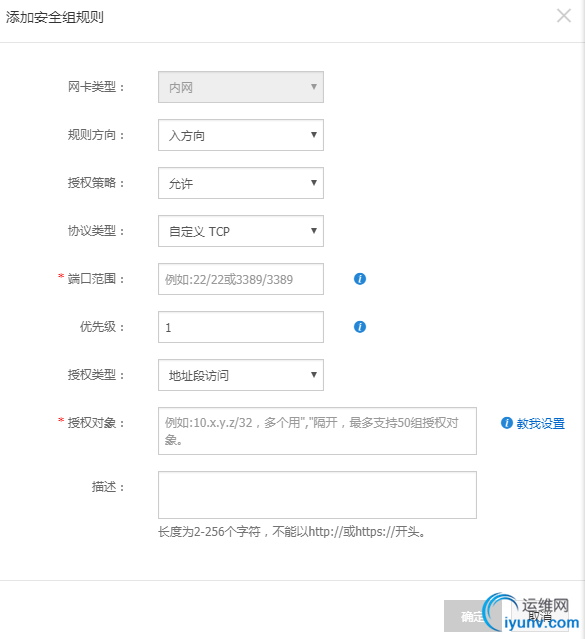Open the 教我设置 help link

pyautogui.click(x=541, y=423)
